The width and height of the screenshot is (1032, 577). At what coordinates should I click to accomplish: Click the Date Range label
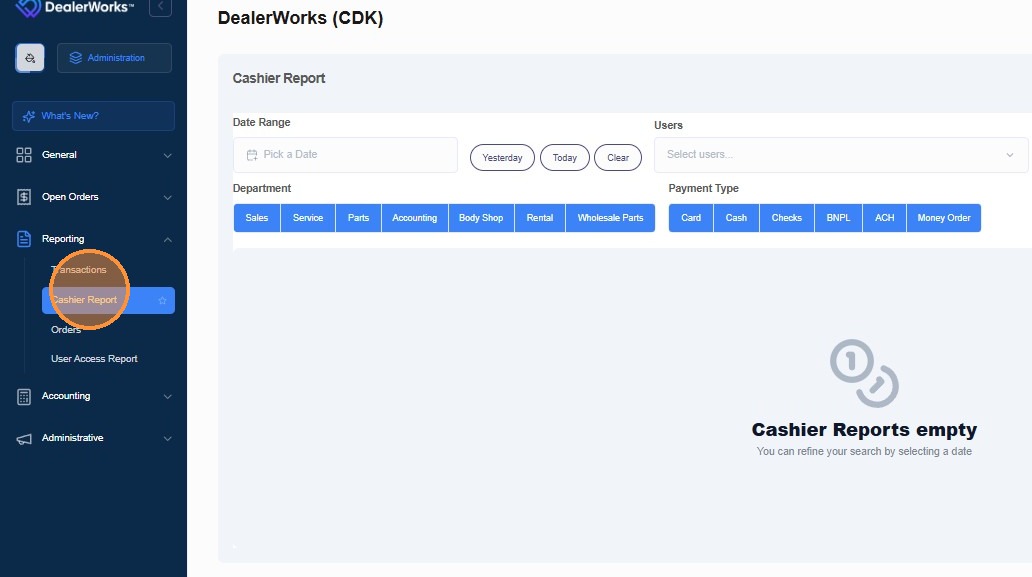point(261,122)
